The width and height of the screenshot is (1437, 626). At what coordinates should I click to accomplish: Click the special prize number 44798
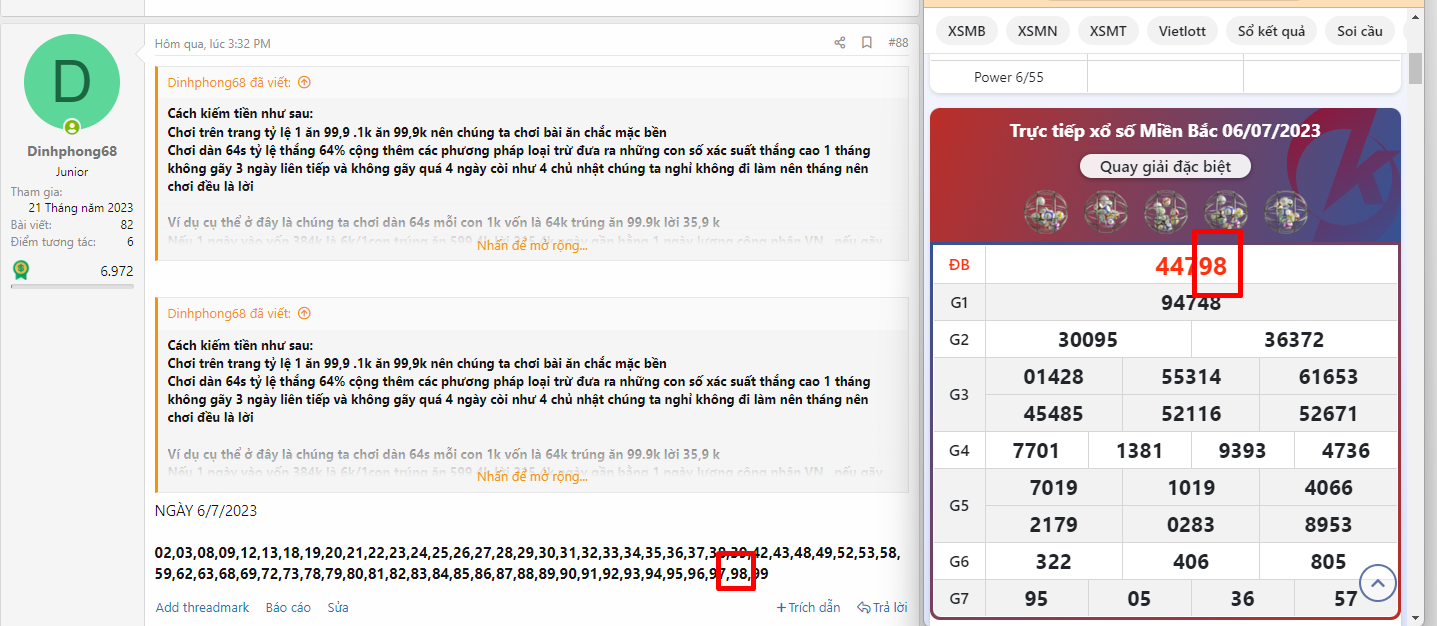point(1190,266)
